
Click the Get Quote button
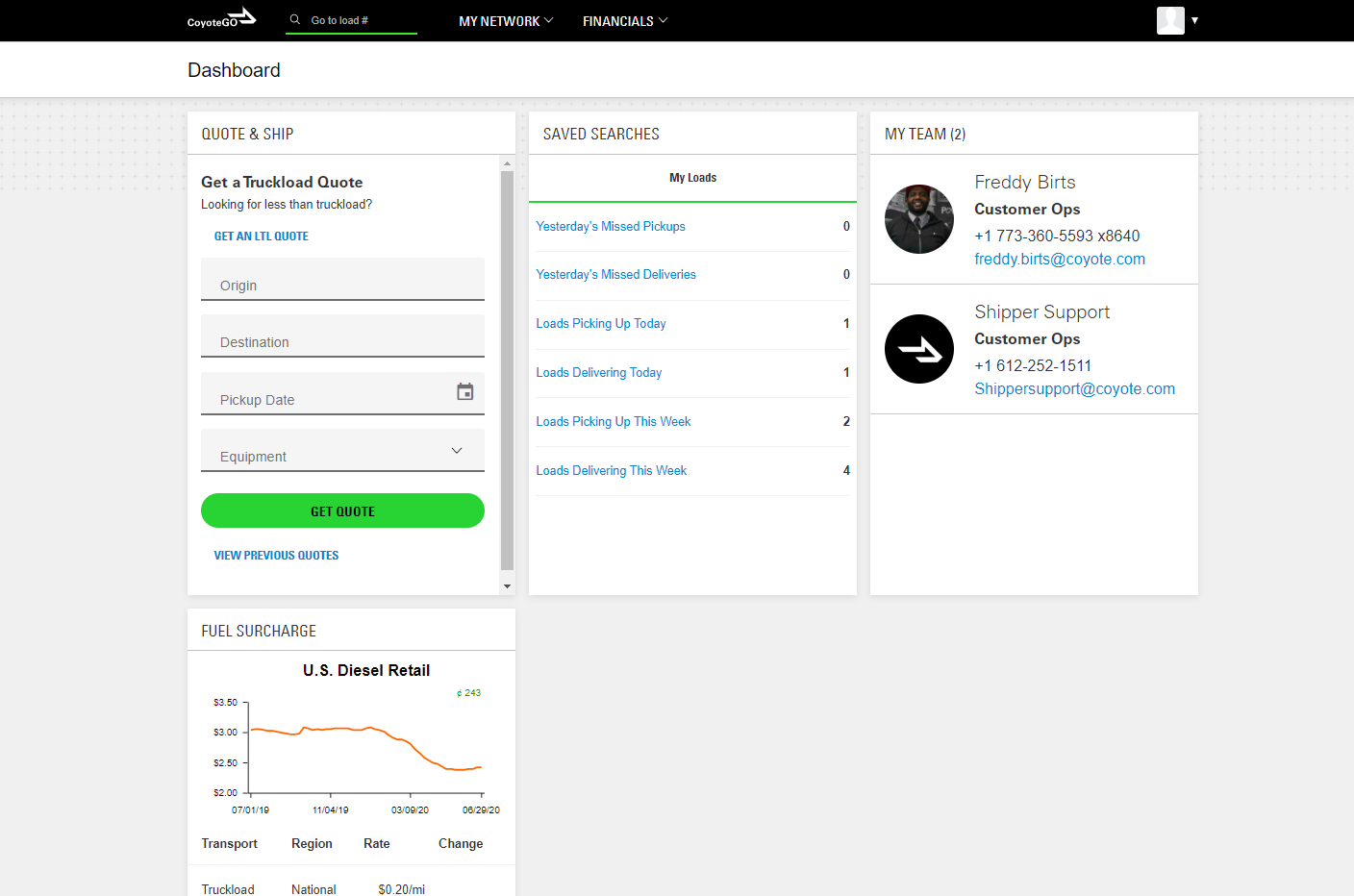342,510
